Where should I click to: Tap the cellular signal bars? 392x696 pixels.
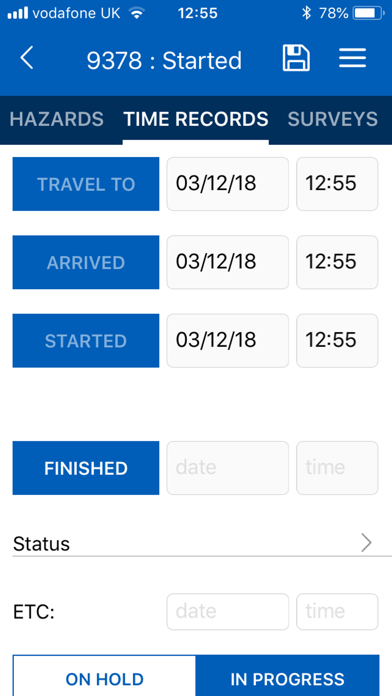[18, 13]
